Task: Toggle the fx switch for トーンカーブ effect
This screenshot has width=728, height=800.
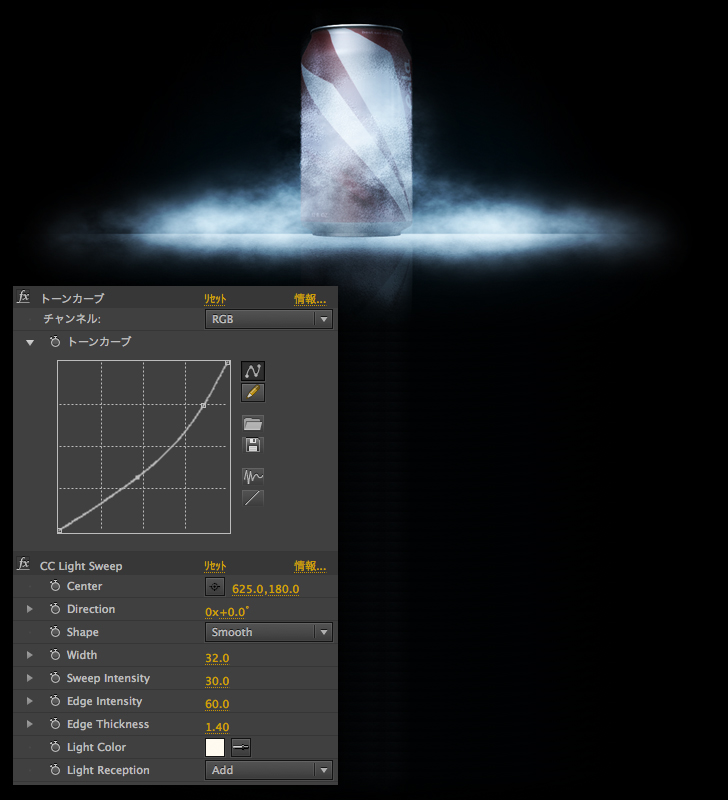Action: coord(24,297)
